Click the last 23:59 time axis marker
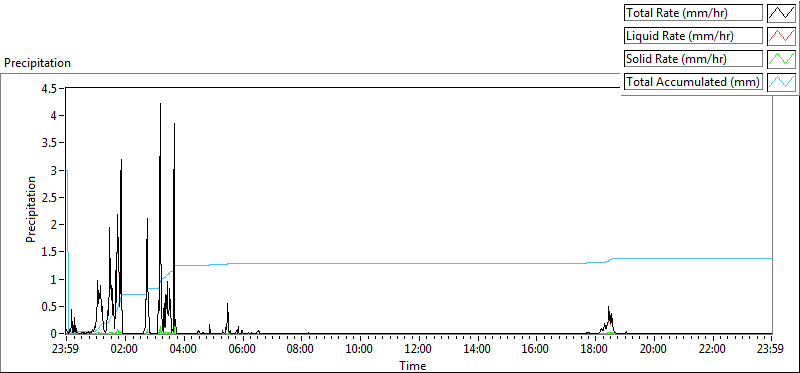800x373 pixels. (x=771, y=350)
